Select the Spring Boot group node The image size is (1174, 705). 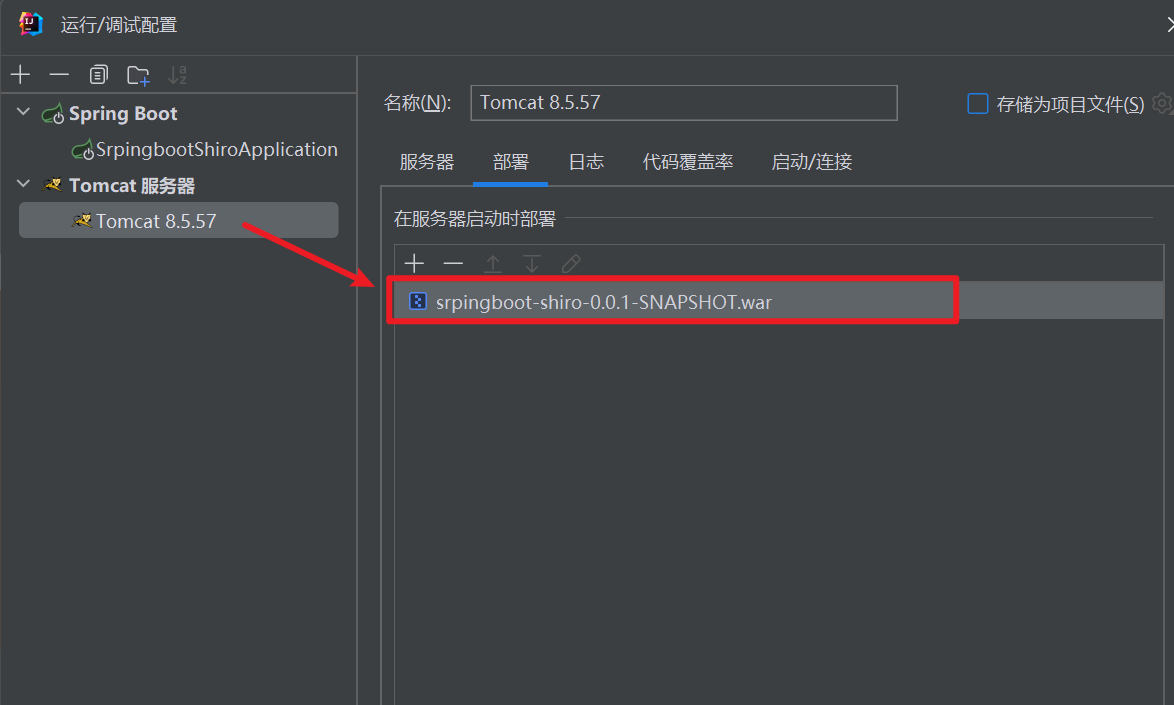[x=123, y=113]
